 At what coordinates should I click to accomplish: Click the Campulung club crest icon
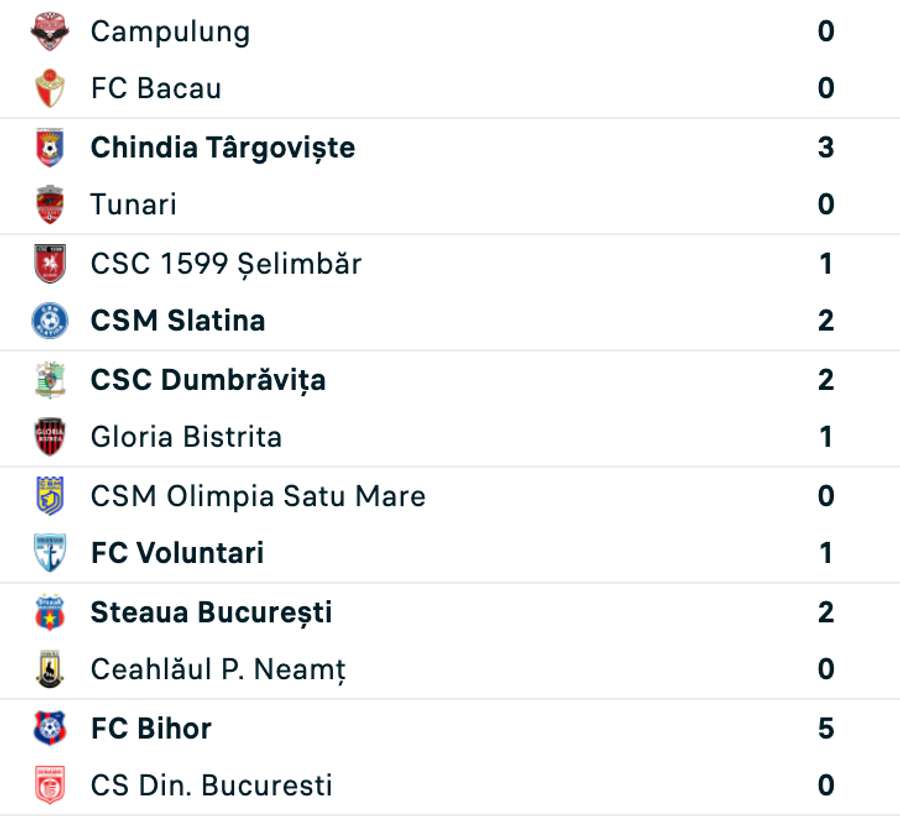tap(50, 31)
